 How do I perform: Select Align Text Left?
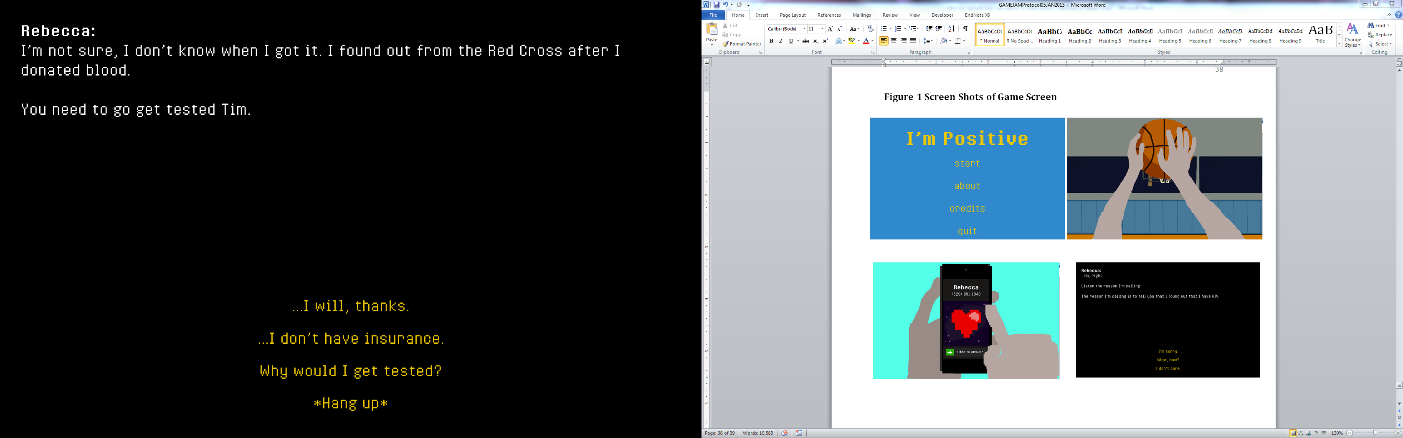[x=884, y=41]
